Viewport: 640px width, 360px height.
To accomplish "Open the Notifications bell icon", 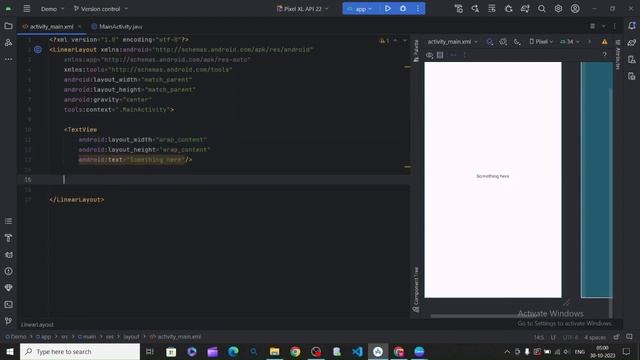I will [x=632, y=26].
